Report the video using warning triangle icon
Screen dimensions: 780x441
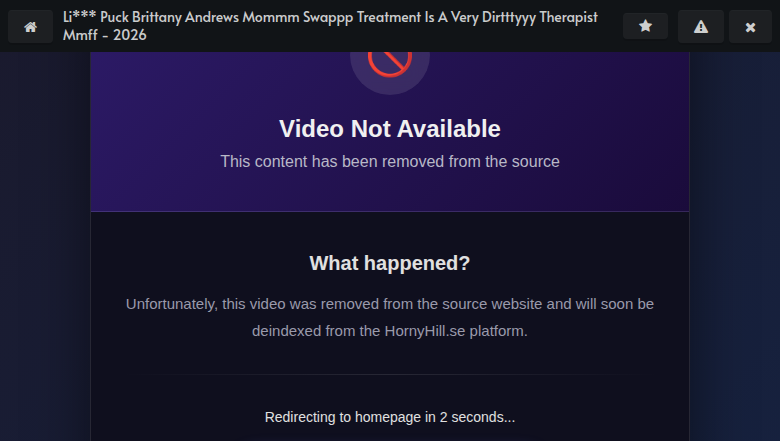pos(700,26)
